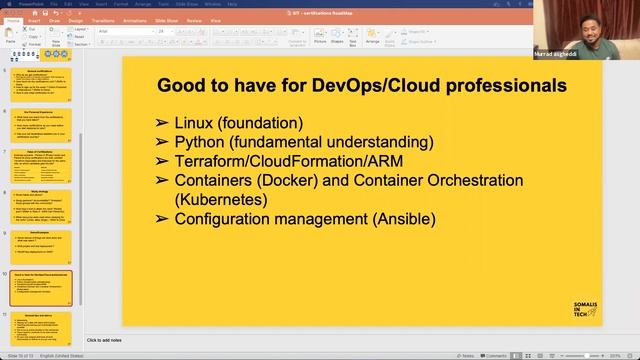Open the Apple menu

click(9, 4)
